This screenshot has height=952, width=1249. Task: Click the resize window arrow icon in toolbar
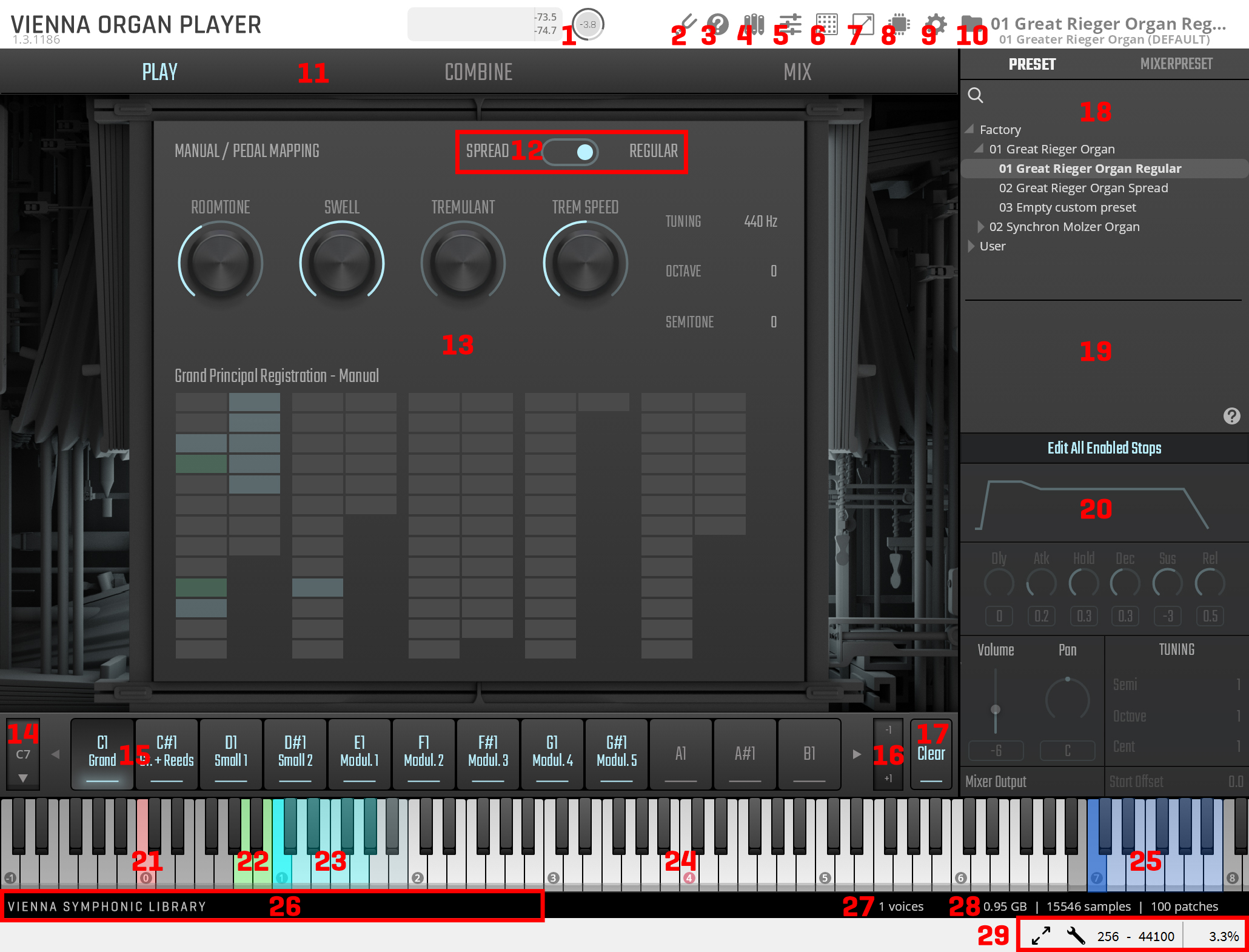point(863,24)
